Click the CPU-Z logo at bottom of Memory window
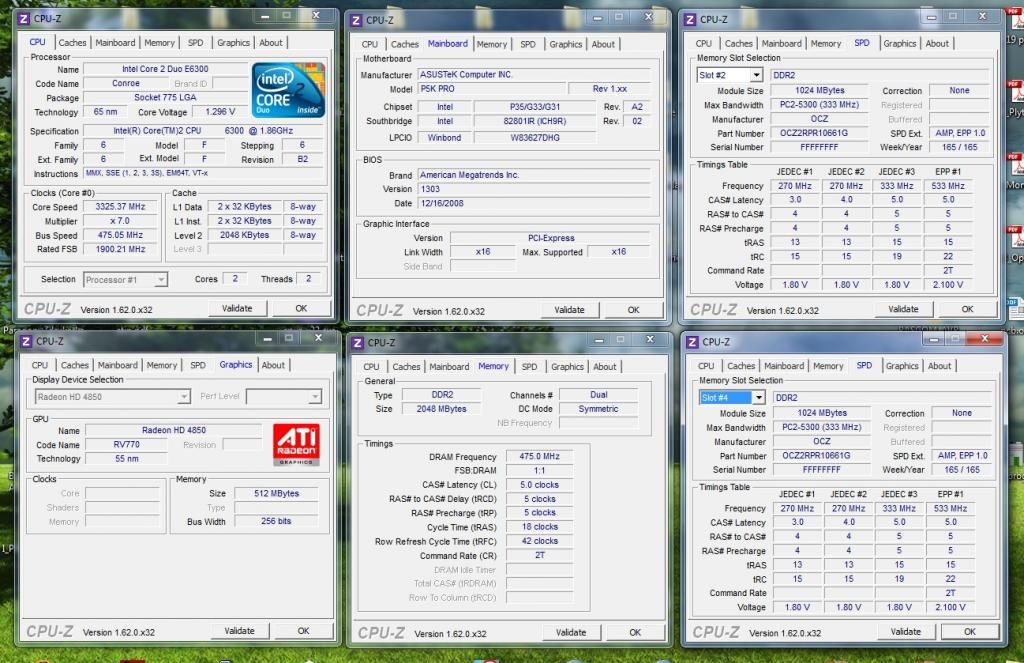The height and width of the screenshot is (663, 1024). pyautogui.click(x=380, y=631)
